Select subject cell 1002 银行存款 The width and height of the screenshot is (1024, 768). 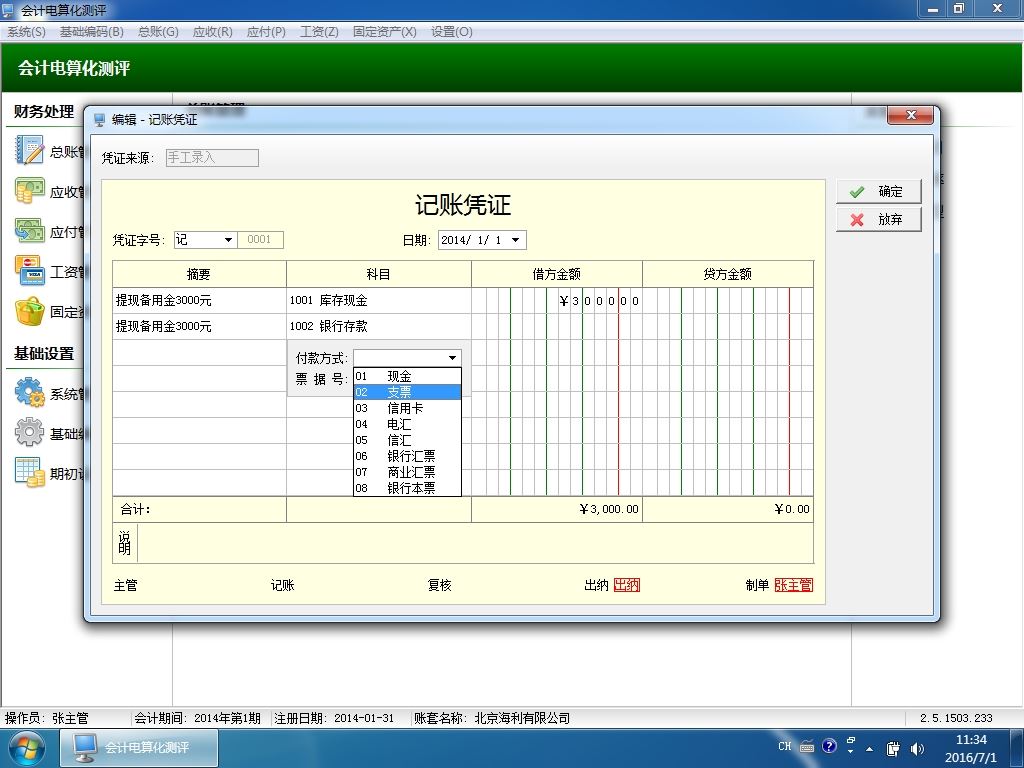coord(379,327)
